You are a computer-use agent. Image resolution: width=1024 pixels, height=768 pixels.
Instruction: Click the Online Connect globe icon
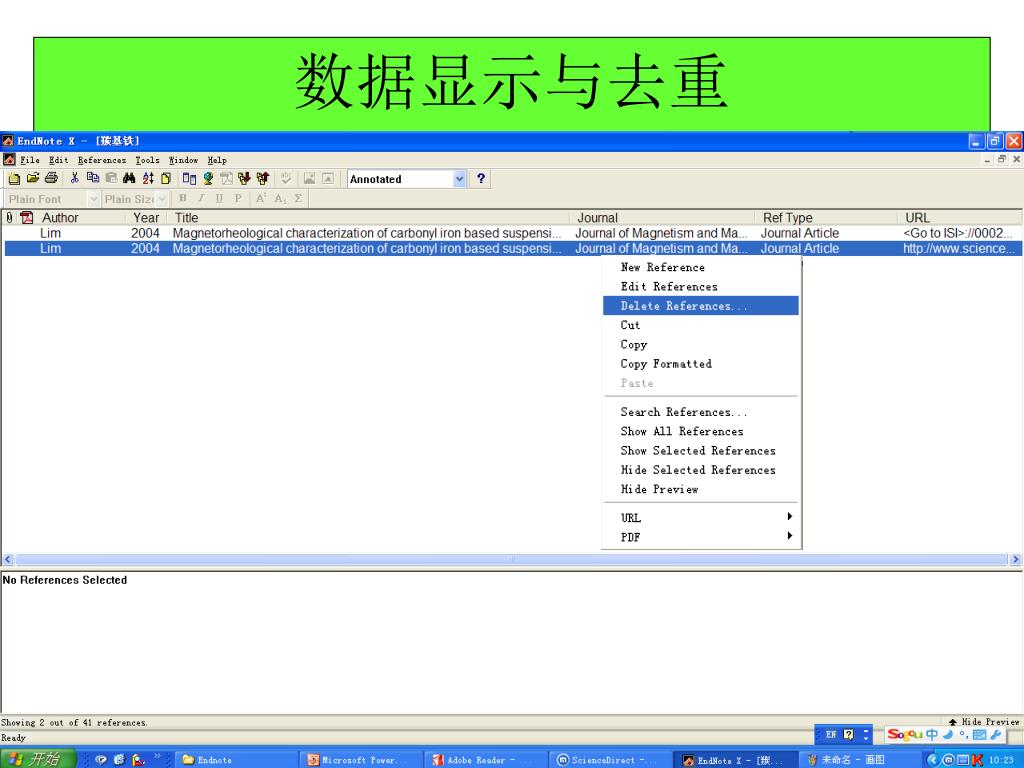coord(208,178)
